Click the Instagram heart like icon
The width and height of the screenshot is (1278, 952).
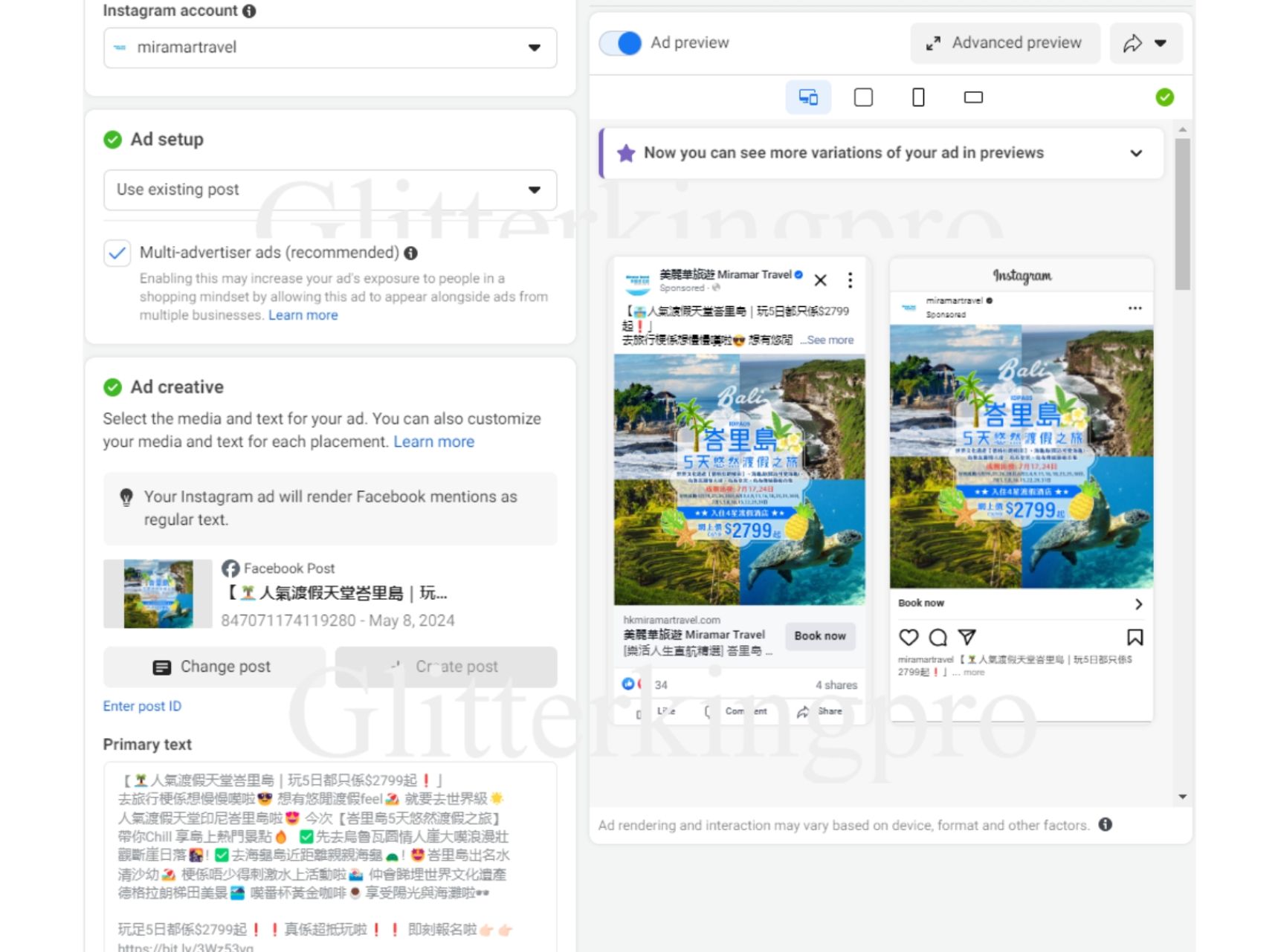click(909, 637)
